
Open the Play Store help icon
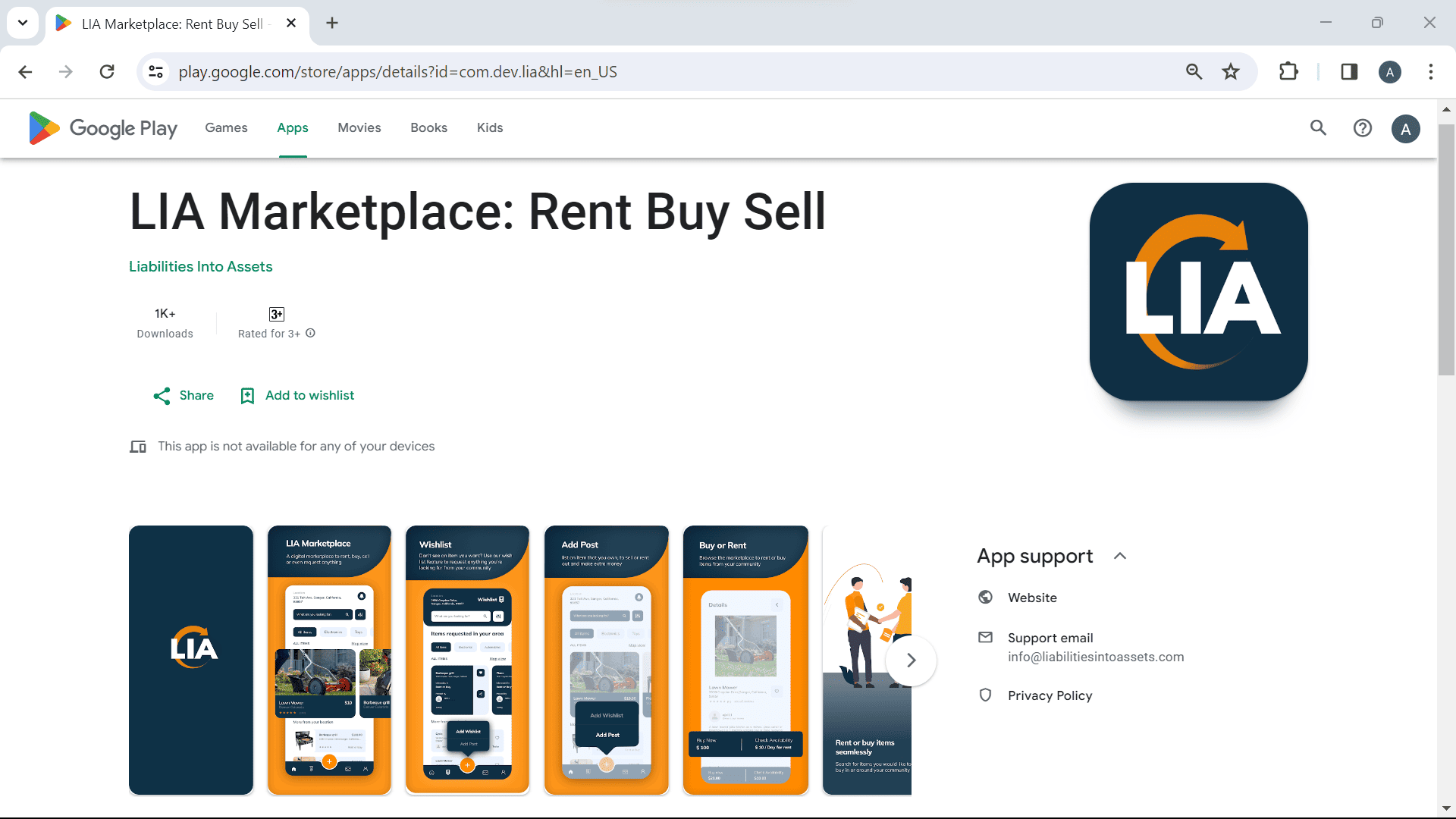coord(1363,128)
